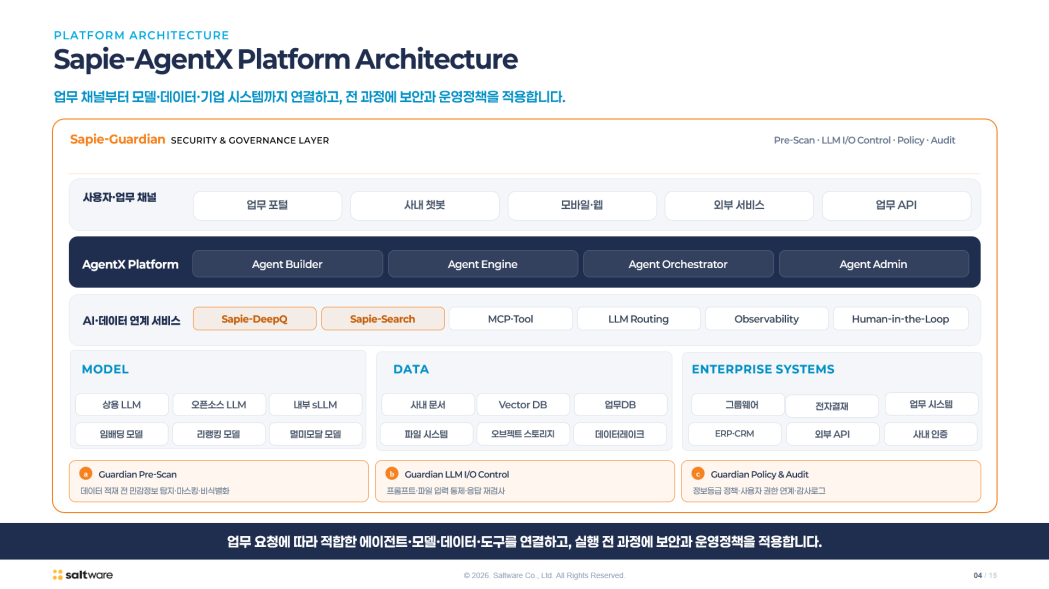This screenshot has height=589, width=1049.
Task: Click the orange 'a' badge on Guardian Pre-Scan
Action: [x=86, y=474]
